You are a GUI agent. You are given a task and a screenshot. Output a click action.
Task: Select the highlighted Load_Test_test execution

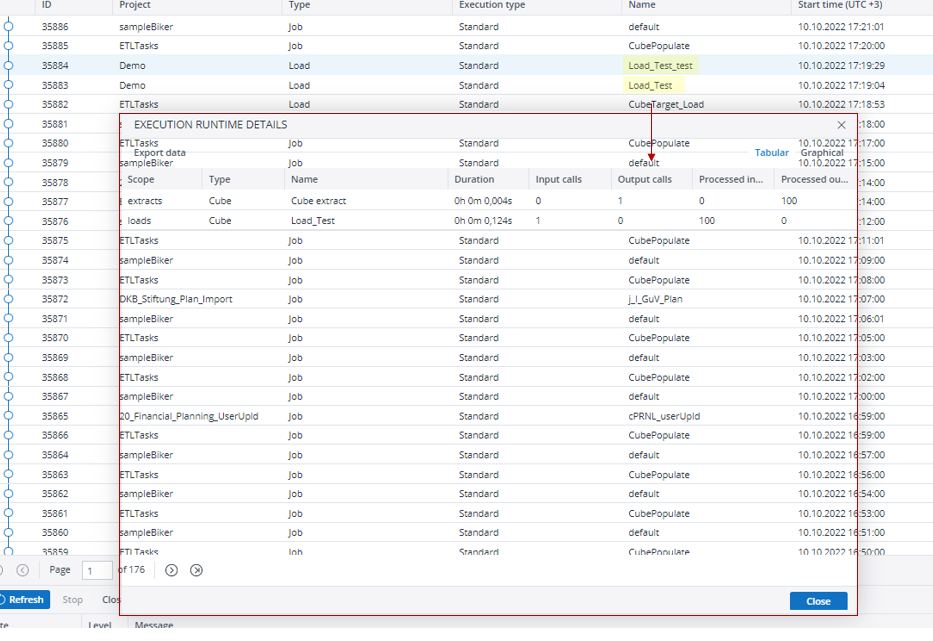coord(660,66)
